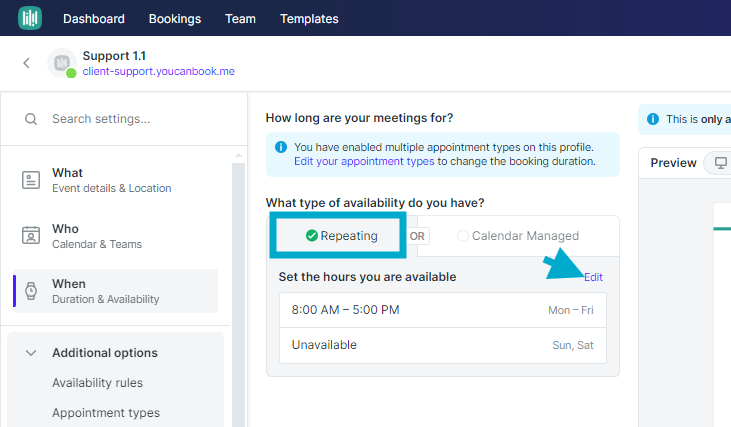Click the search magnifier icon
The width and height of the screenshot is (731, 427).
(32, 119)
